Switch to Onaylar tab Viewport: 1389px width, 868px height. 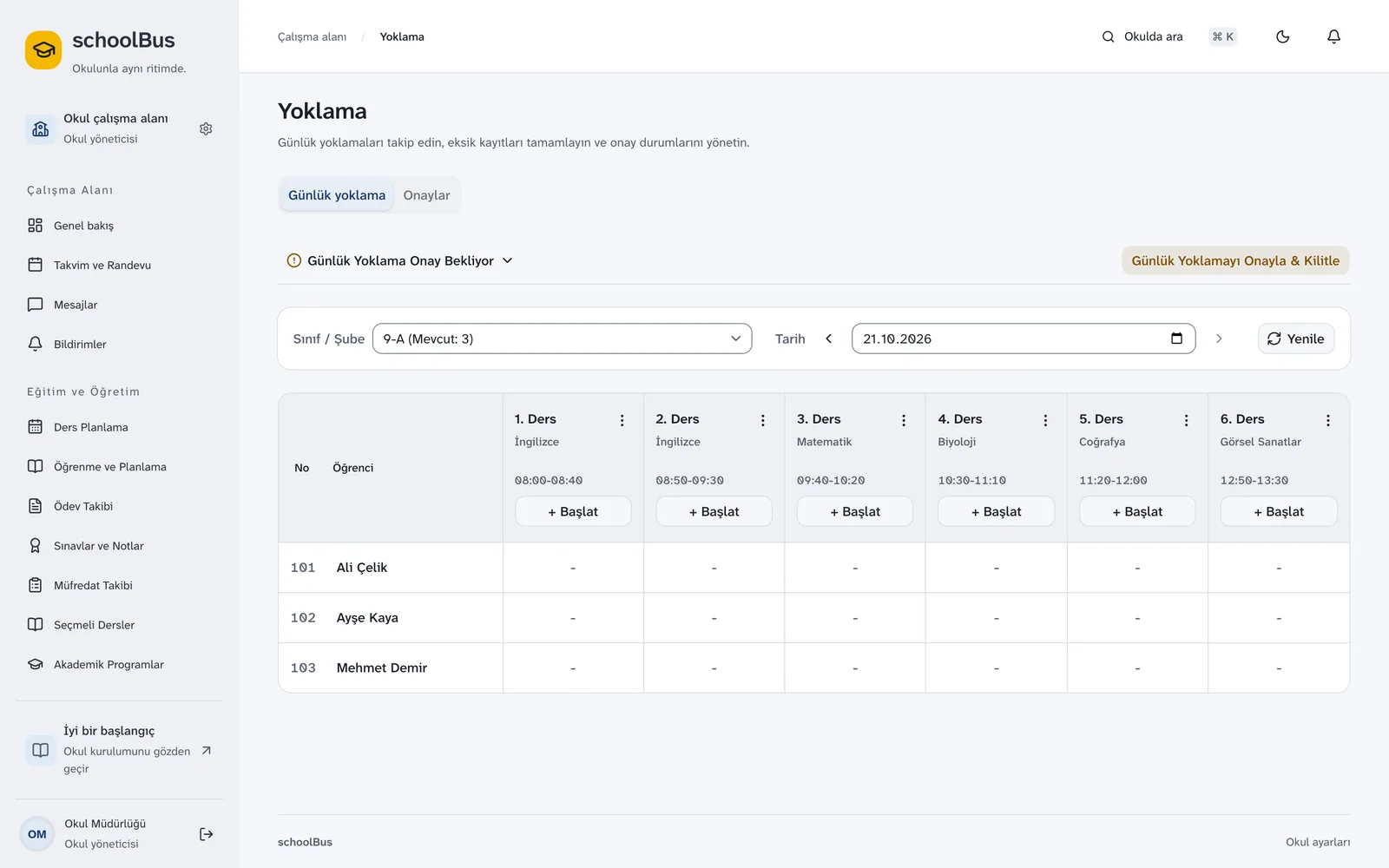point(426,195)
